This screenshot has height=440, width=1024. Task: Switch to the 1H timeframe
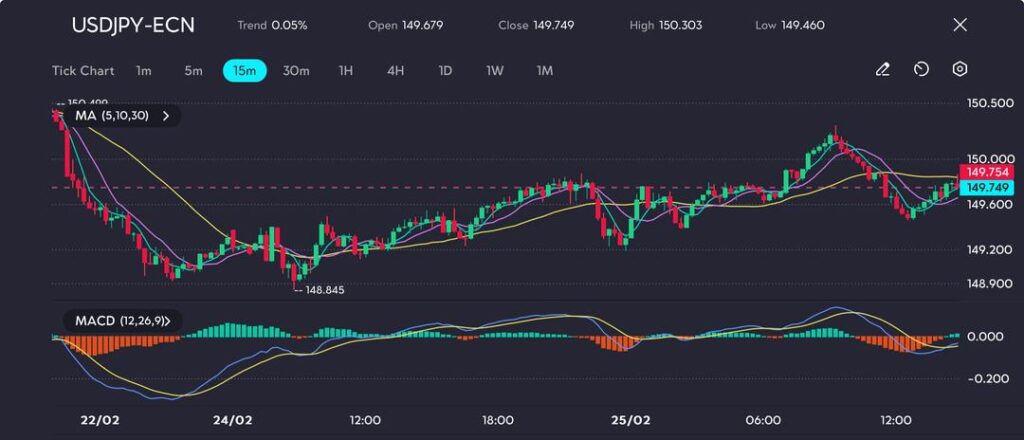[x=346, y=71]
